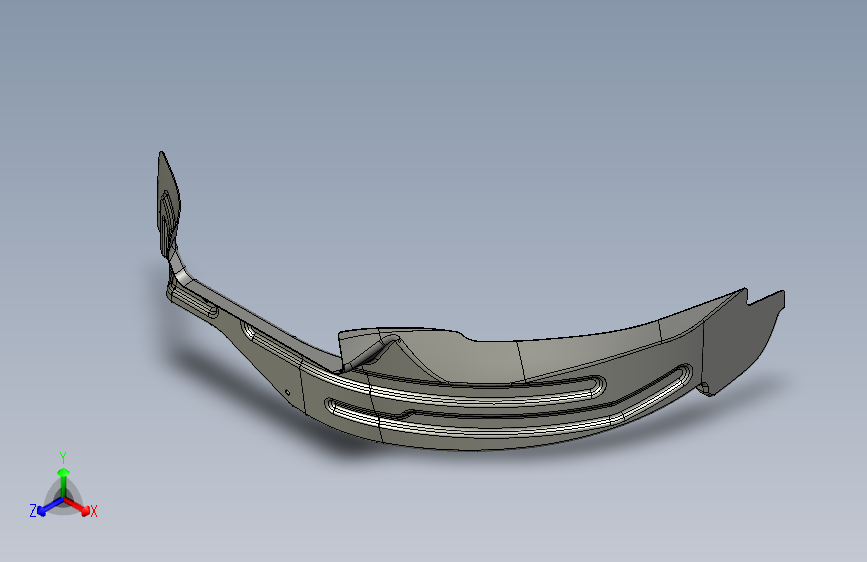This screenshot has width=867, height=562.
Task: Select the upright paddle-shaped tab on the model
Action: point(169,206)
